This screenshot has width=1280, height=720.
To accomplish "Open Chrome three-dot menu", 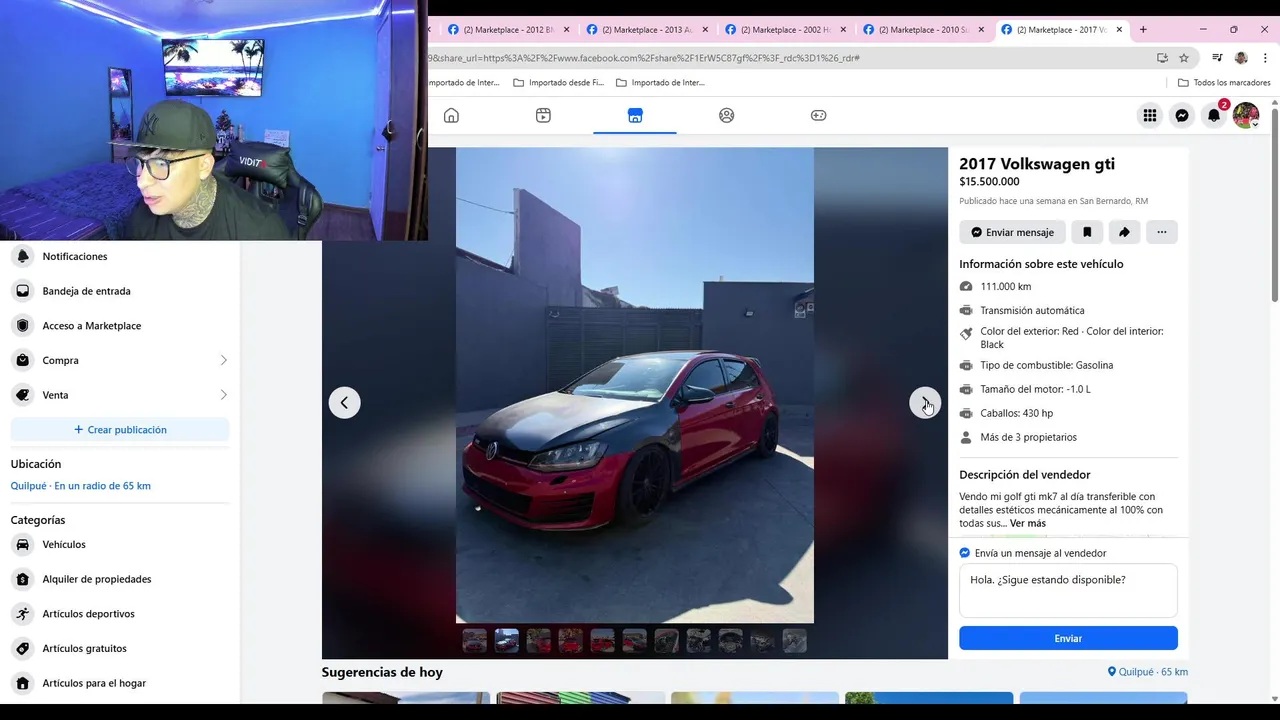I will (x=1265, y=58).
